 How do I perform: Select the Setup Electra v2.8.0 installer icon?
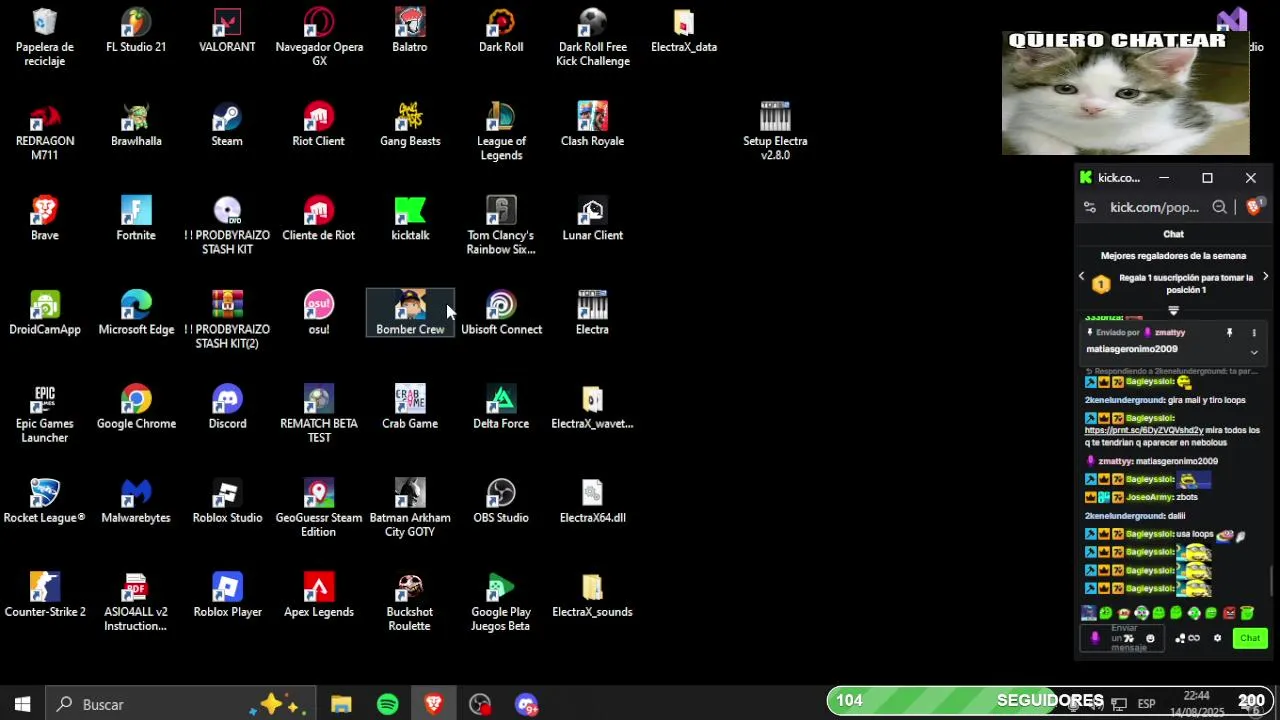pos(775,131)
